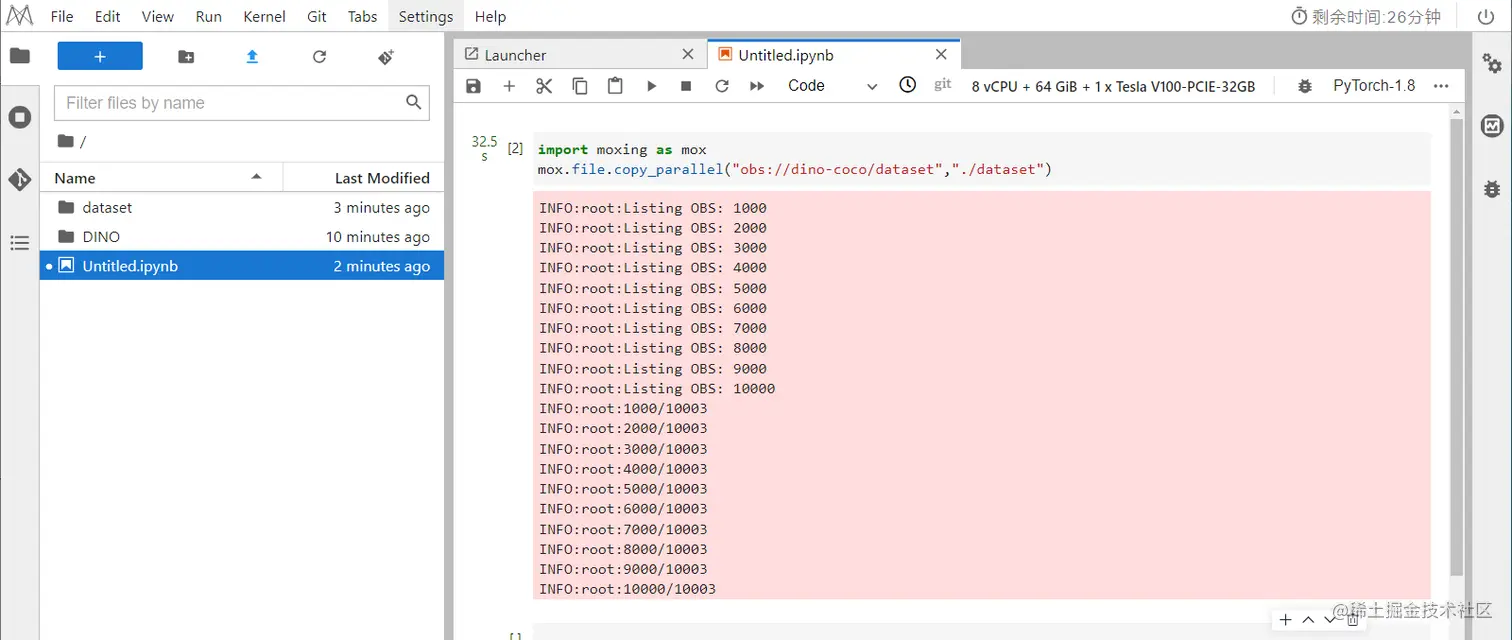Sort files by Name column
Viewport: 1512px width, 640px height.
(x=162, y=177)
